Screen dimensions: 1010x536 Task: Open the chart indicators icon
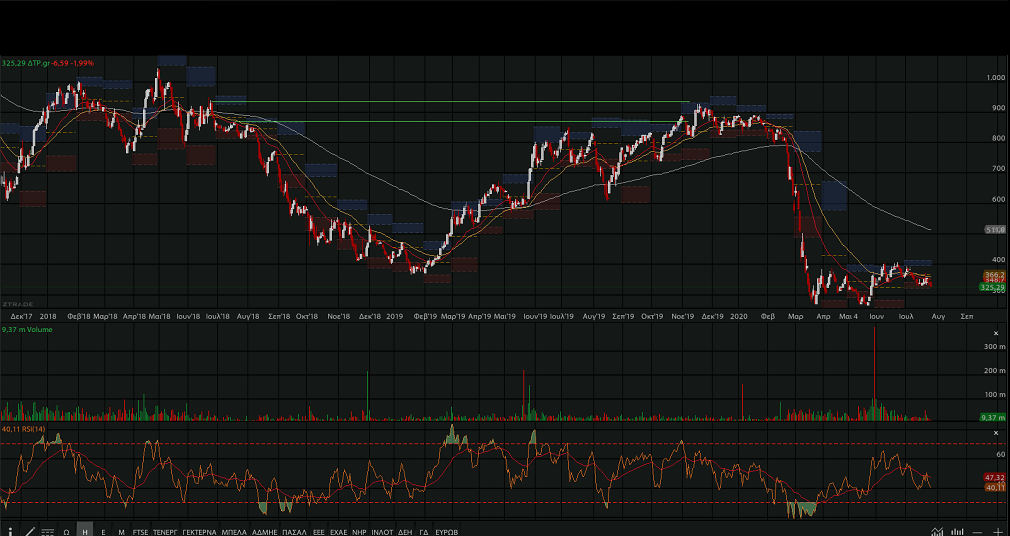click(937, 532)
